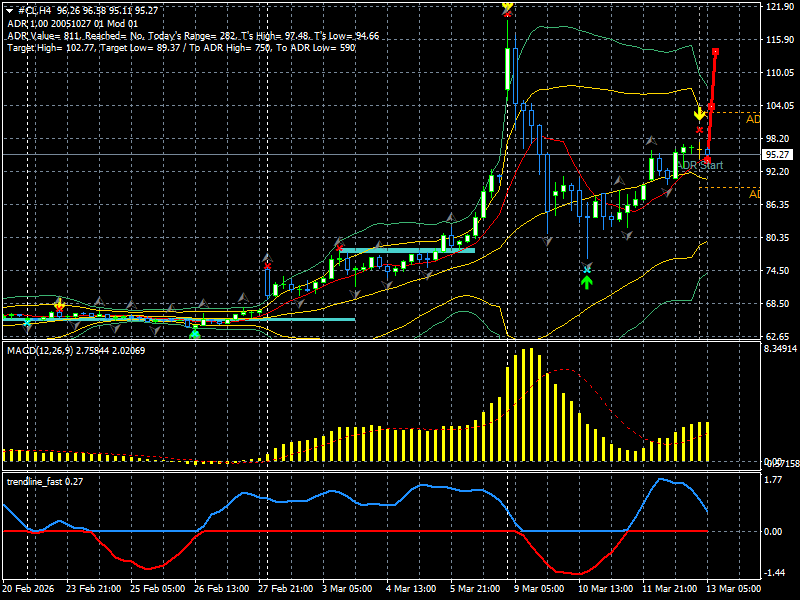Select the red X marker at 27 Feb 21:00 candle
Screen dimensions: 800x600
[267, 266]
